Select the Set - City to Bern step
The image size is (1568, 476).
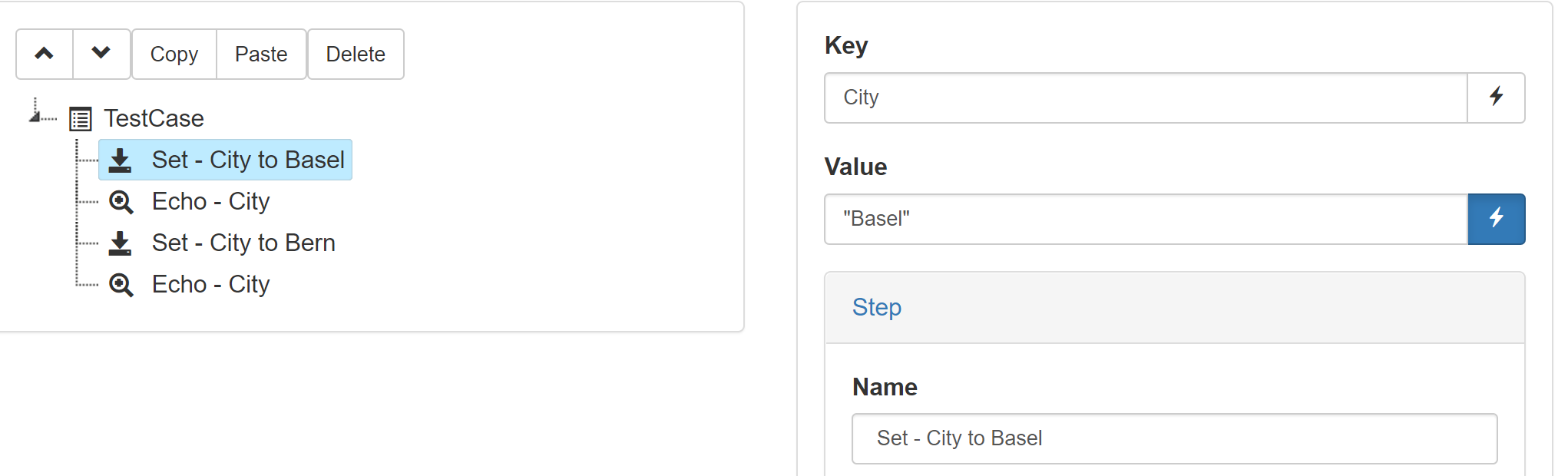point(243,243)
